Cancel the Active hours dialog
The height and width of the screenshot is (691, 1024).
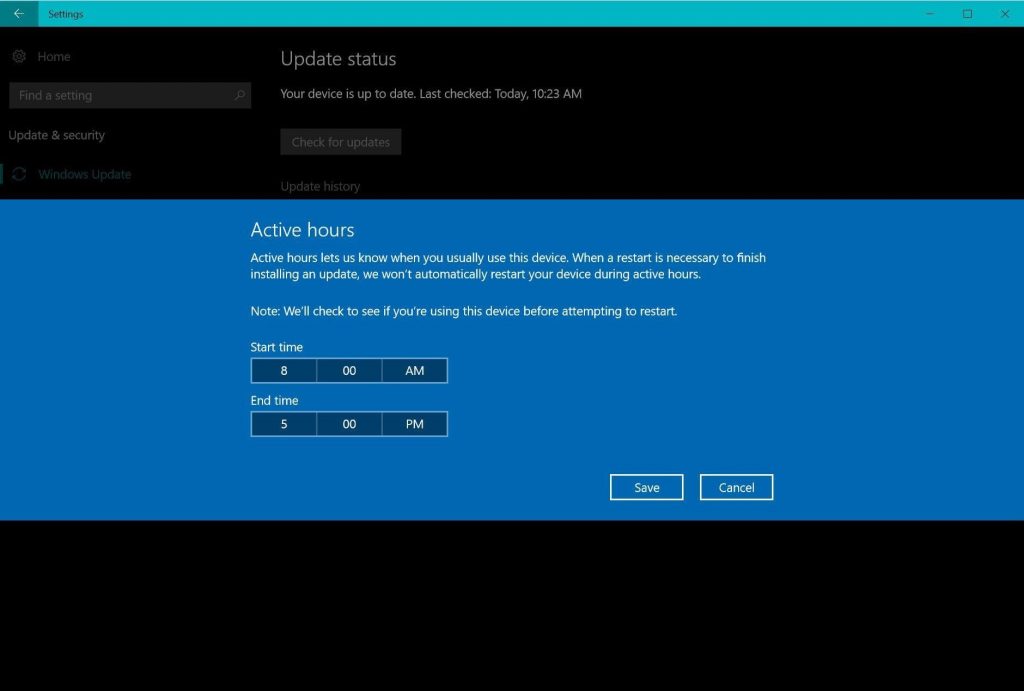(736, 487)
